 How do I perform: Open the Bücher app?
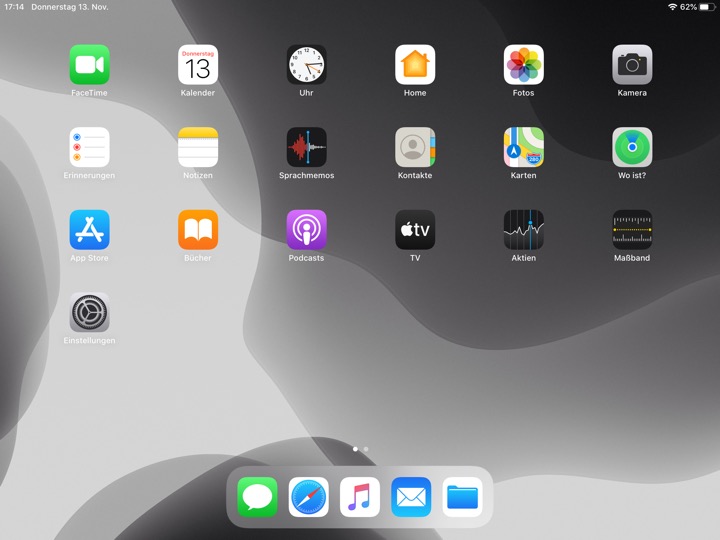[198, 230]
